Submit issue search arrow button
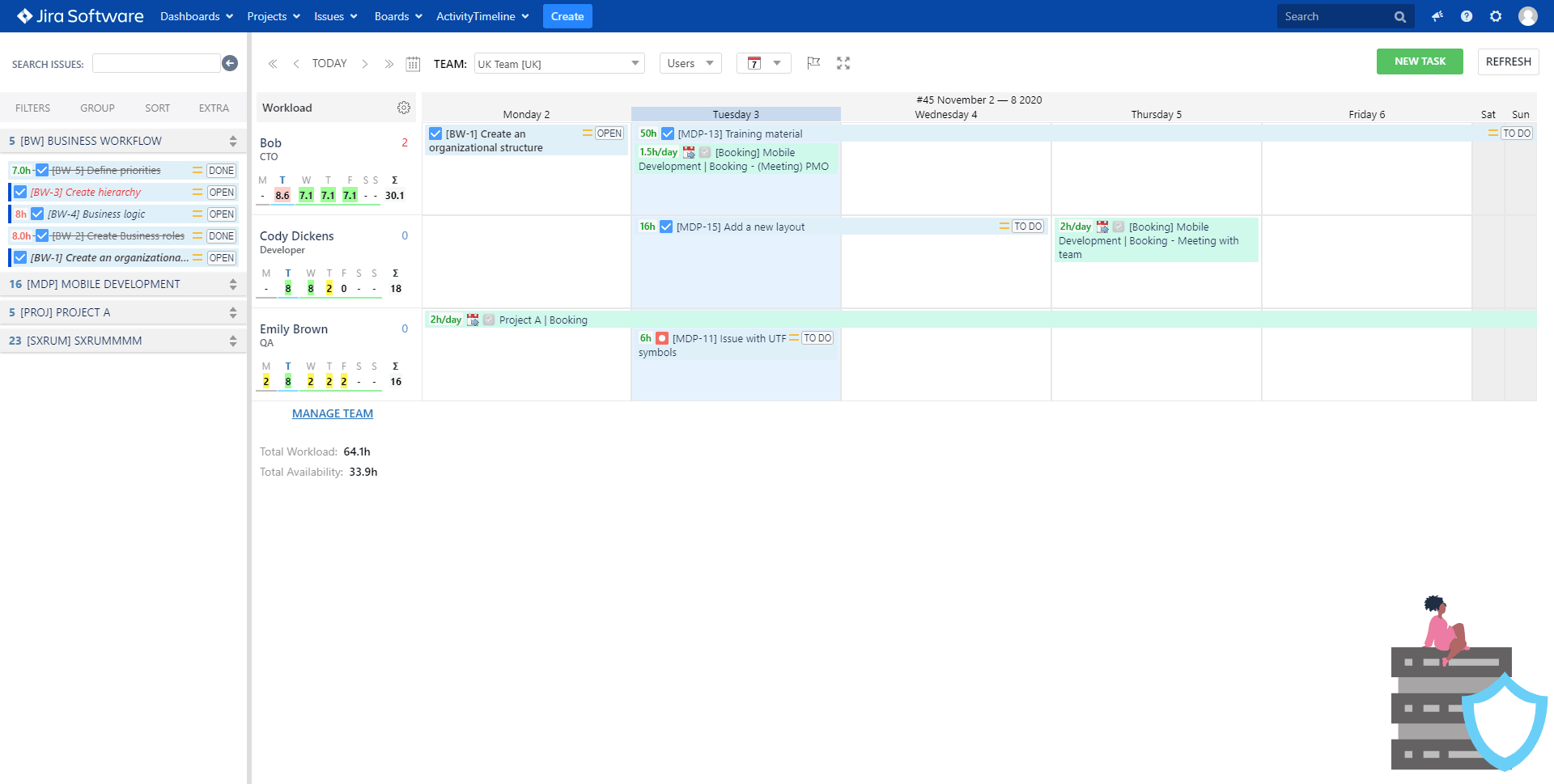The image size is (1554, 784). tap(230, 63)
